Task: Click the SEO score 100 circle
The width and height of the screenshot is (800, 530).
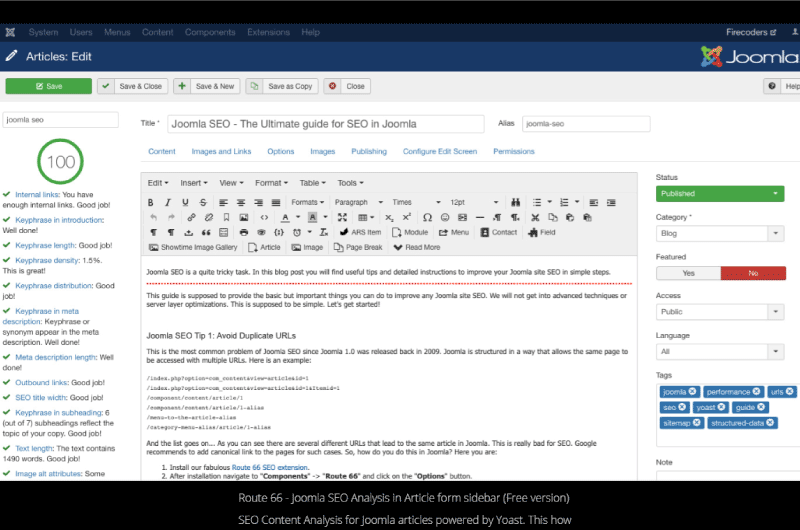Action: pyautogui.click(x=61, y=162)
